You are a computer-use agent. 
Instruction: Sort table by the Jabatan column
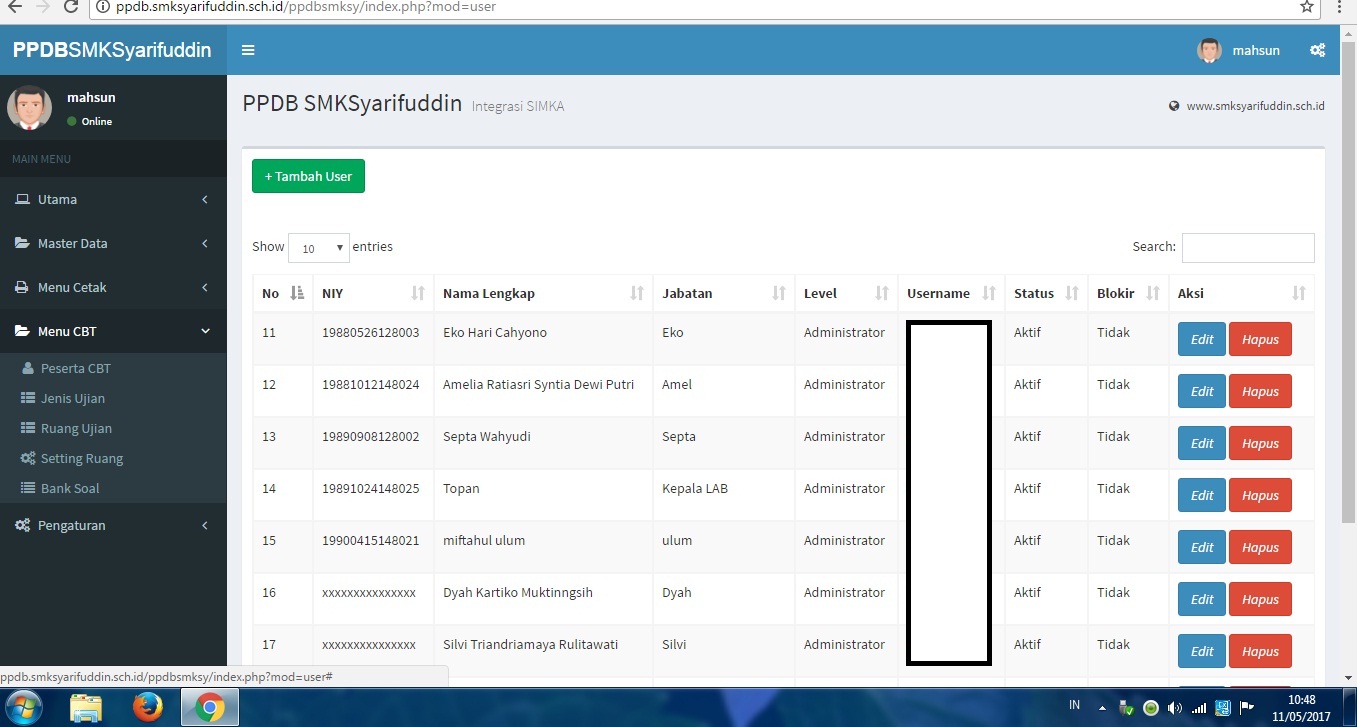723,293
